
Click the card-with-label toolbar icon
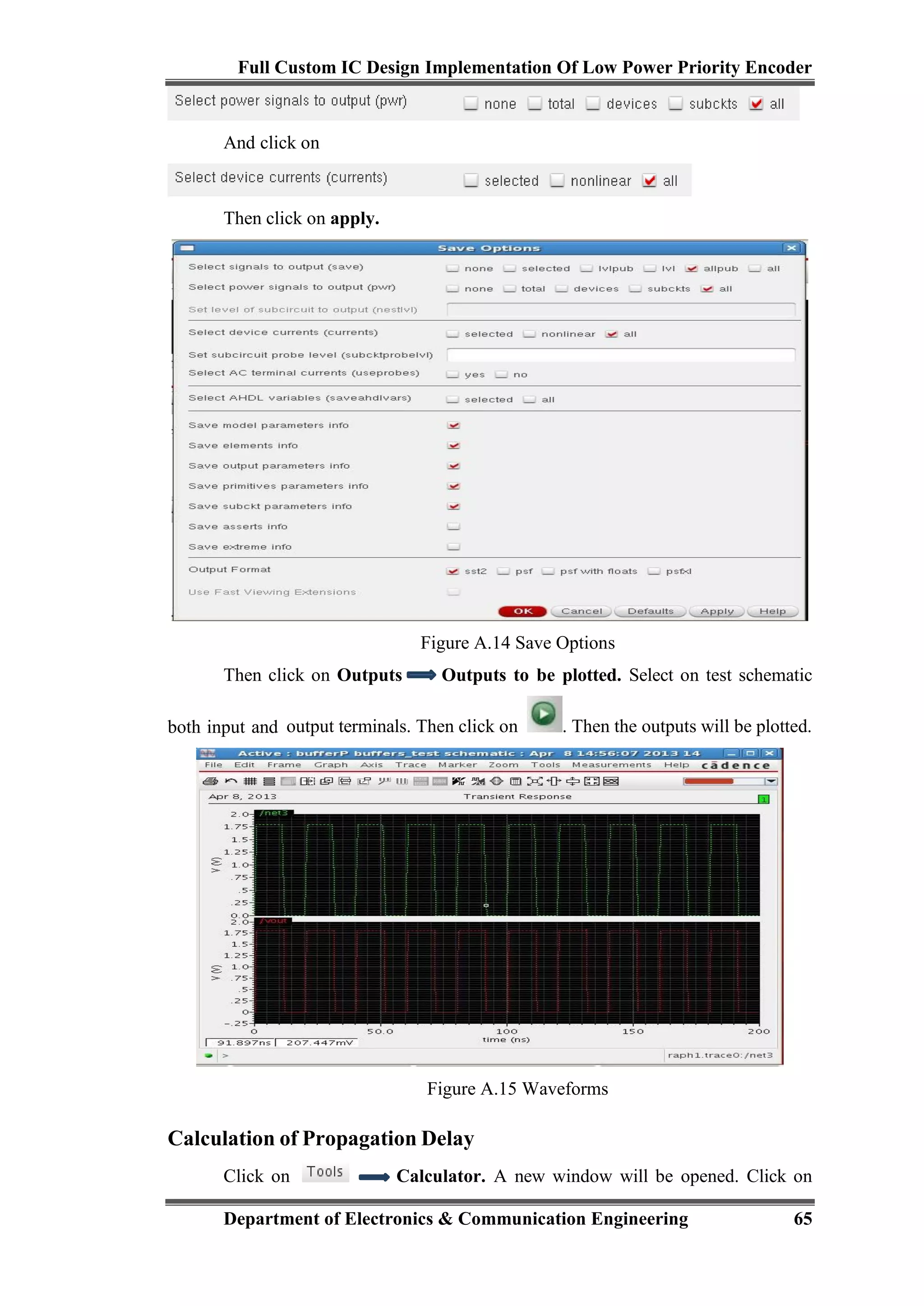tap(345, 781)
